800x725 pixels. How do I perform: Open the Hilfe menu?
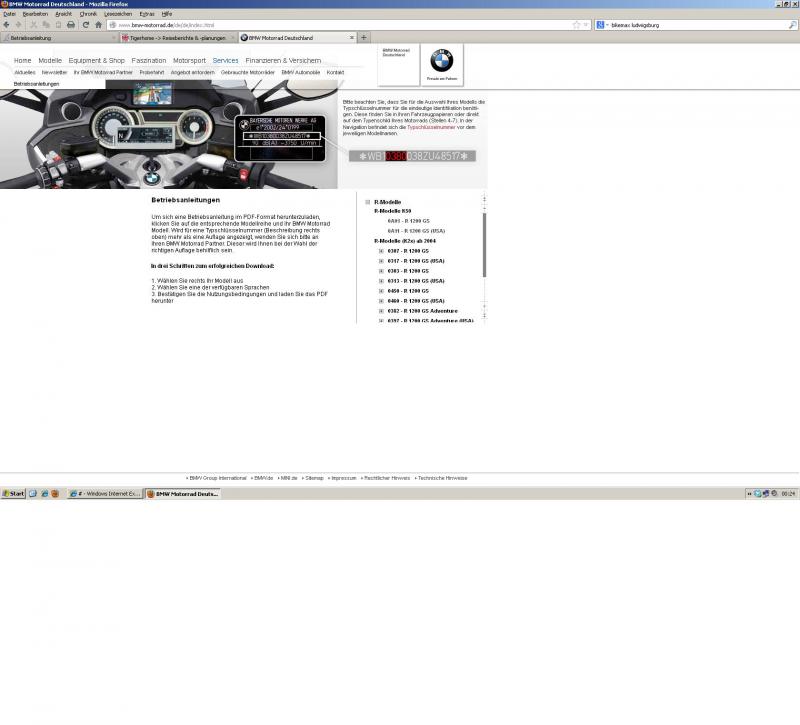[x=167, y=14]
